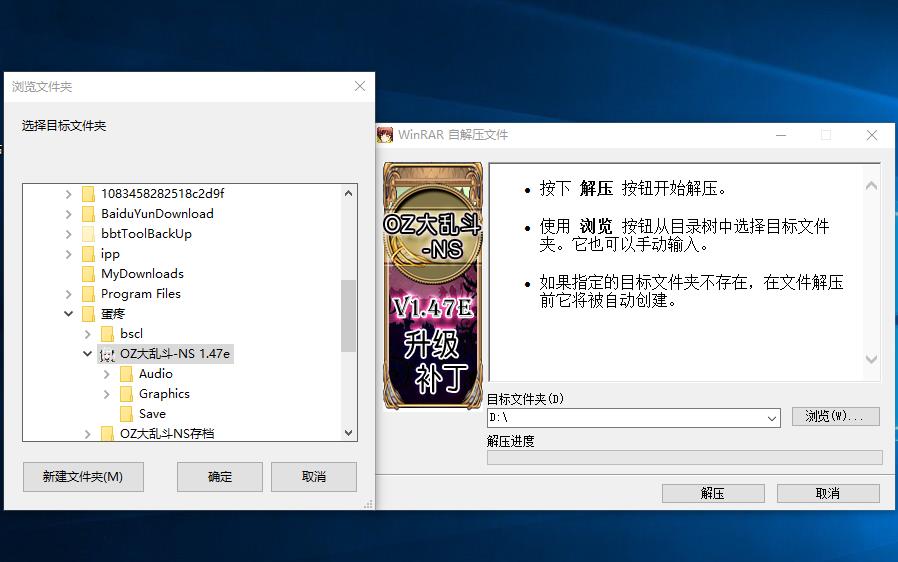Expand the bbtToolBackUp folder
This screenshot has height=562, width=898.
coord(69,234)
